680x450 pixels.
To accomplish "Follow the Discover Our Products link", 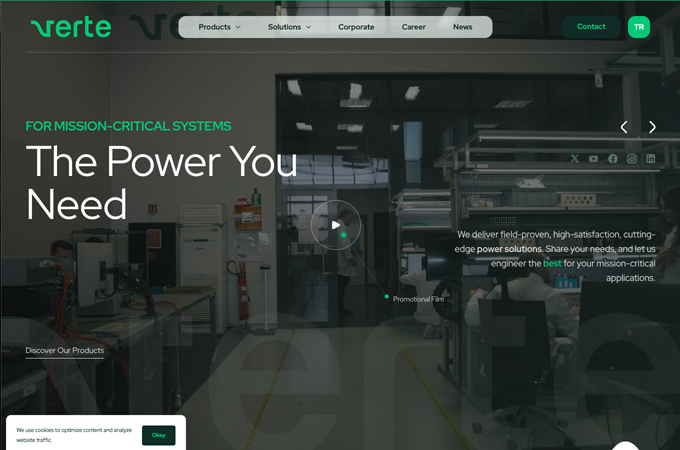I will click(65, 350).
